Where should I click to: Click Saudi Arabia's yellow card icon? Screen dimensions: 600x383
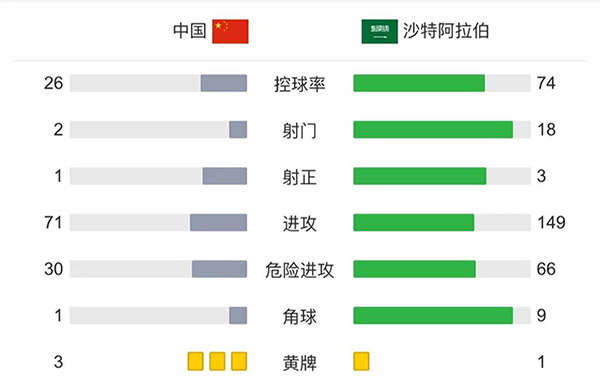coord(361,362)
